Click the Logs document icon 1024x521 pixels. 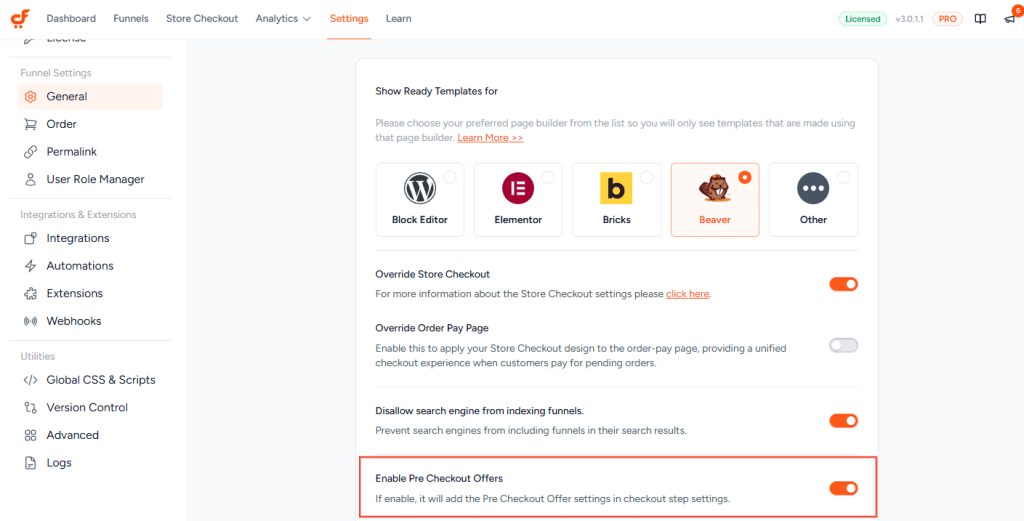(x=30, y=463)
